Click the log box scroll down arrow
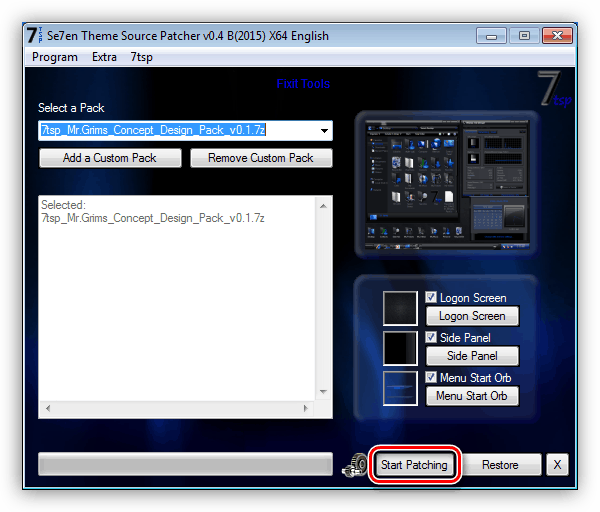Viewport: 600px width, 512px height. [x=323, y=391]
